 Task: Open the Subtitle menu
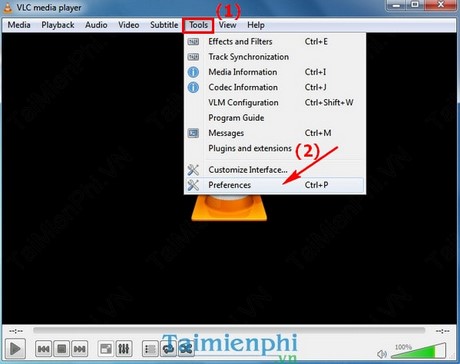(164, 25)
